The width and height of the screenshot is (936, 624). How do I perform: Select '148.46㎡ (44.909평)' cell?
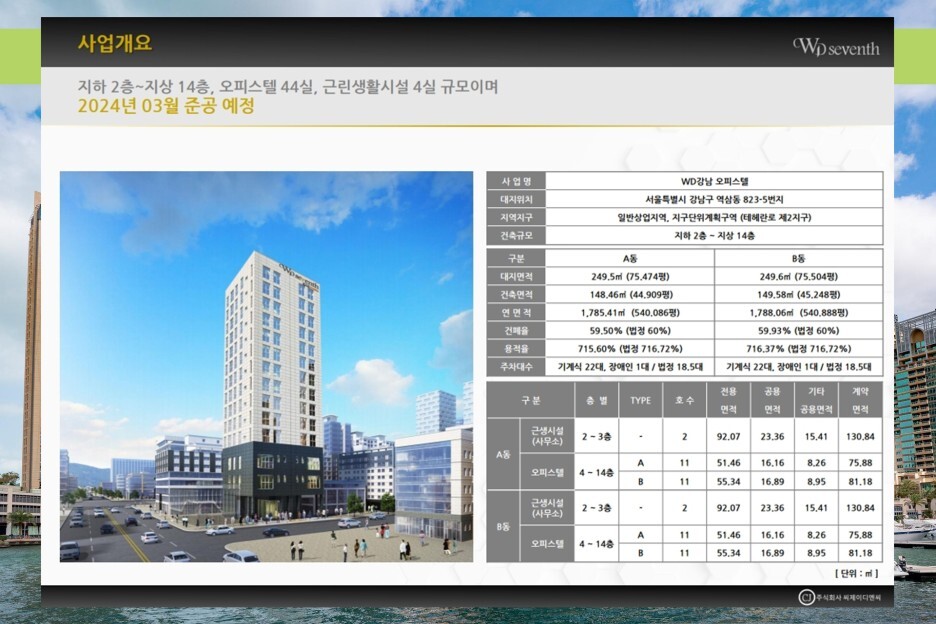(630, 294)
